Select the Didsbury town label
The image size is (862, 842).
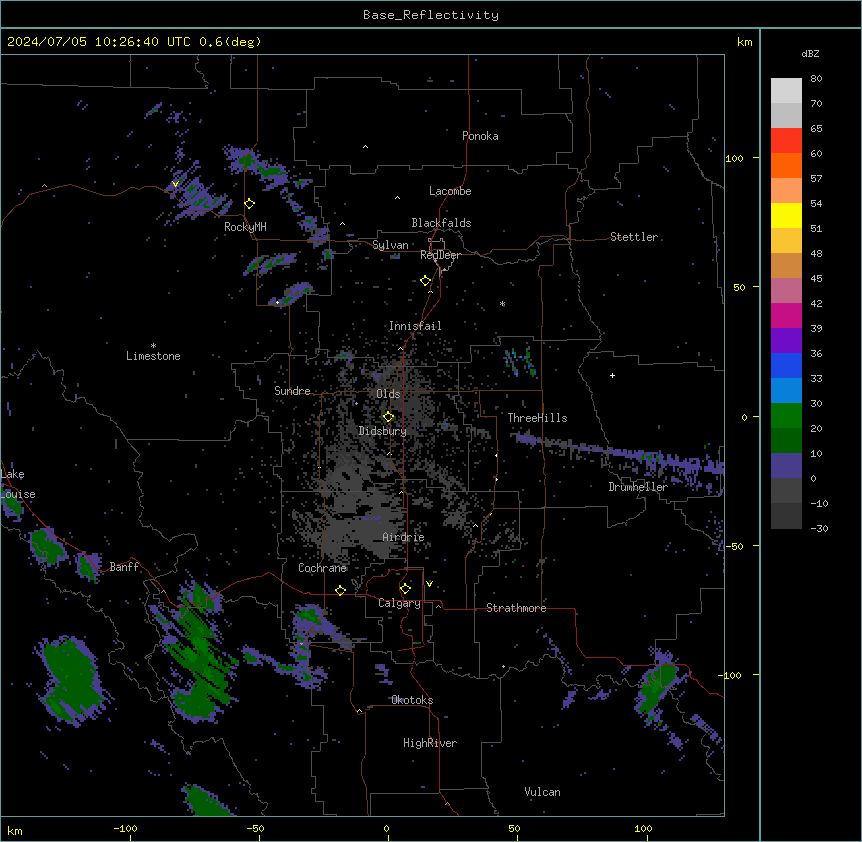click(383, 431)
